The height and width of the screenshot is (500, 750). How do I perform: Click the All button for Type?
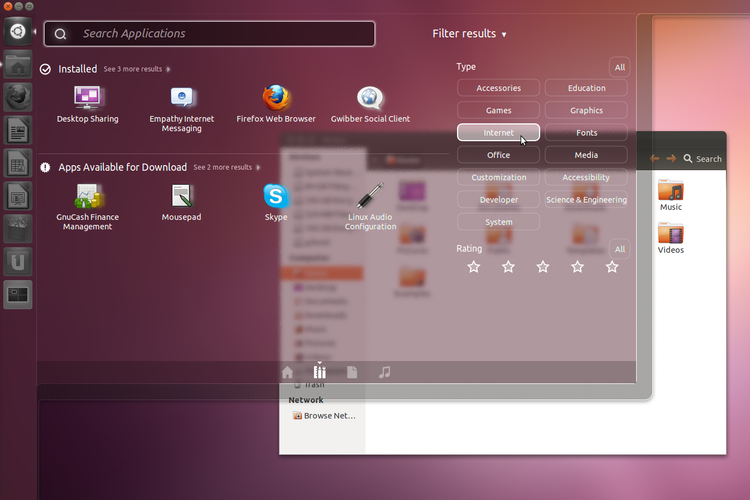(620, 67)
